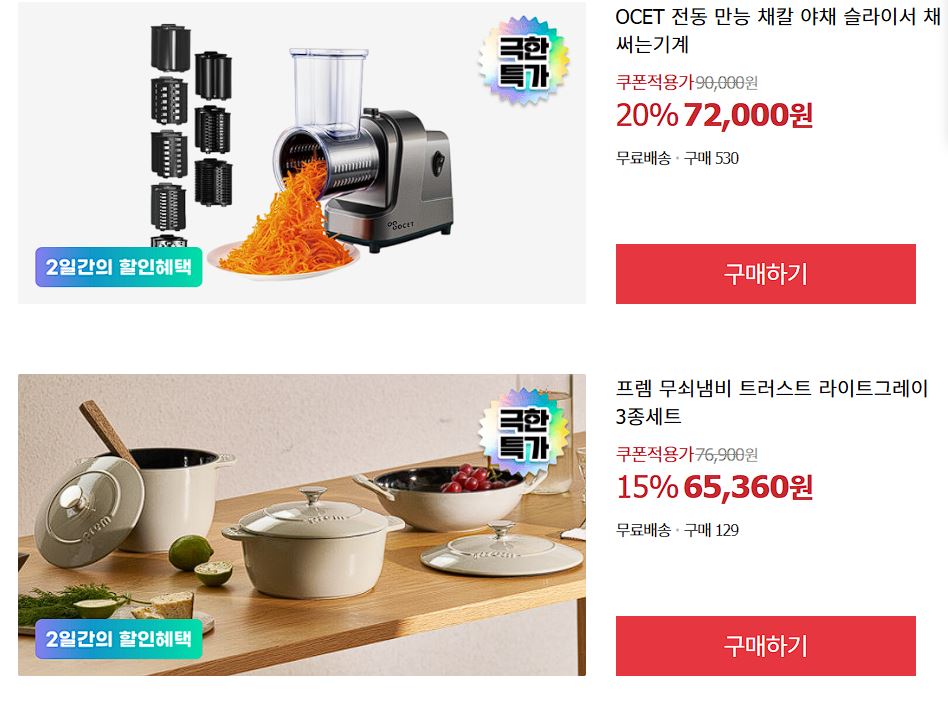The height and width of the screenshot is (715, 948).
Task: Click crossed-out 76,900원 original price
Action: point(727,455)
